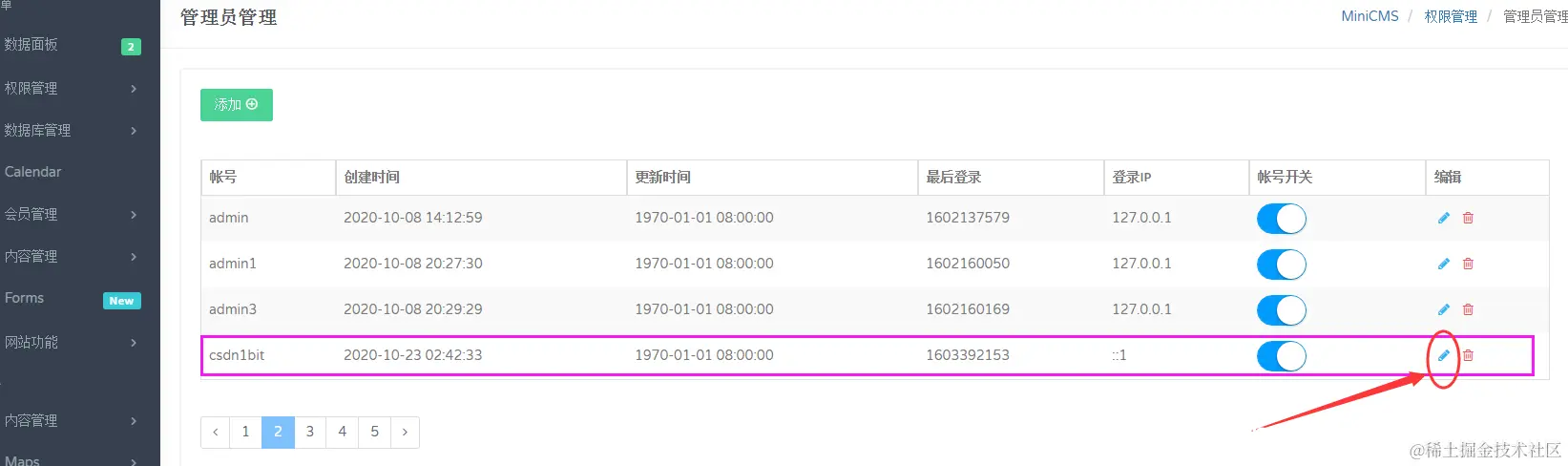Delete the admin3 account via trash icon

click(x=1468, y=309)
